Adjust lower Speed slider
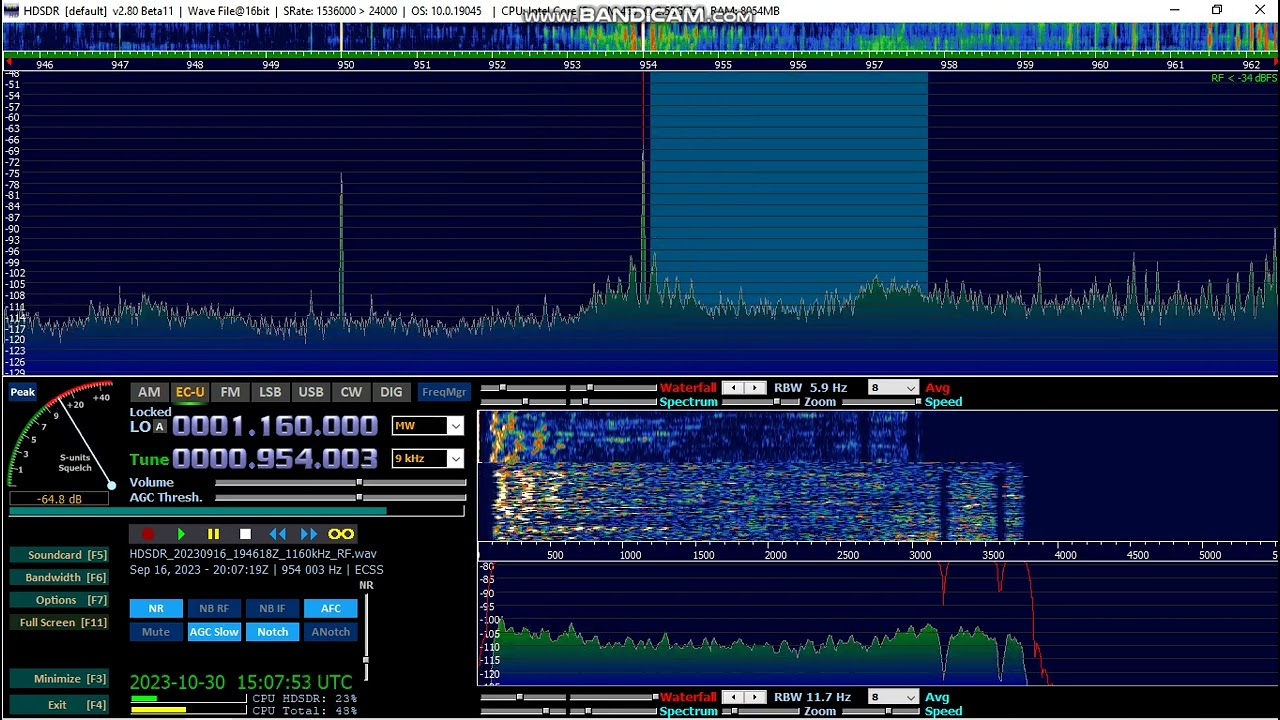This screenshot has width=1280, height=720. point(880,711)
